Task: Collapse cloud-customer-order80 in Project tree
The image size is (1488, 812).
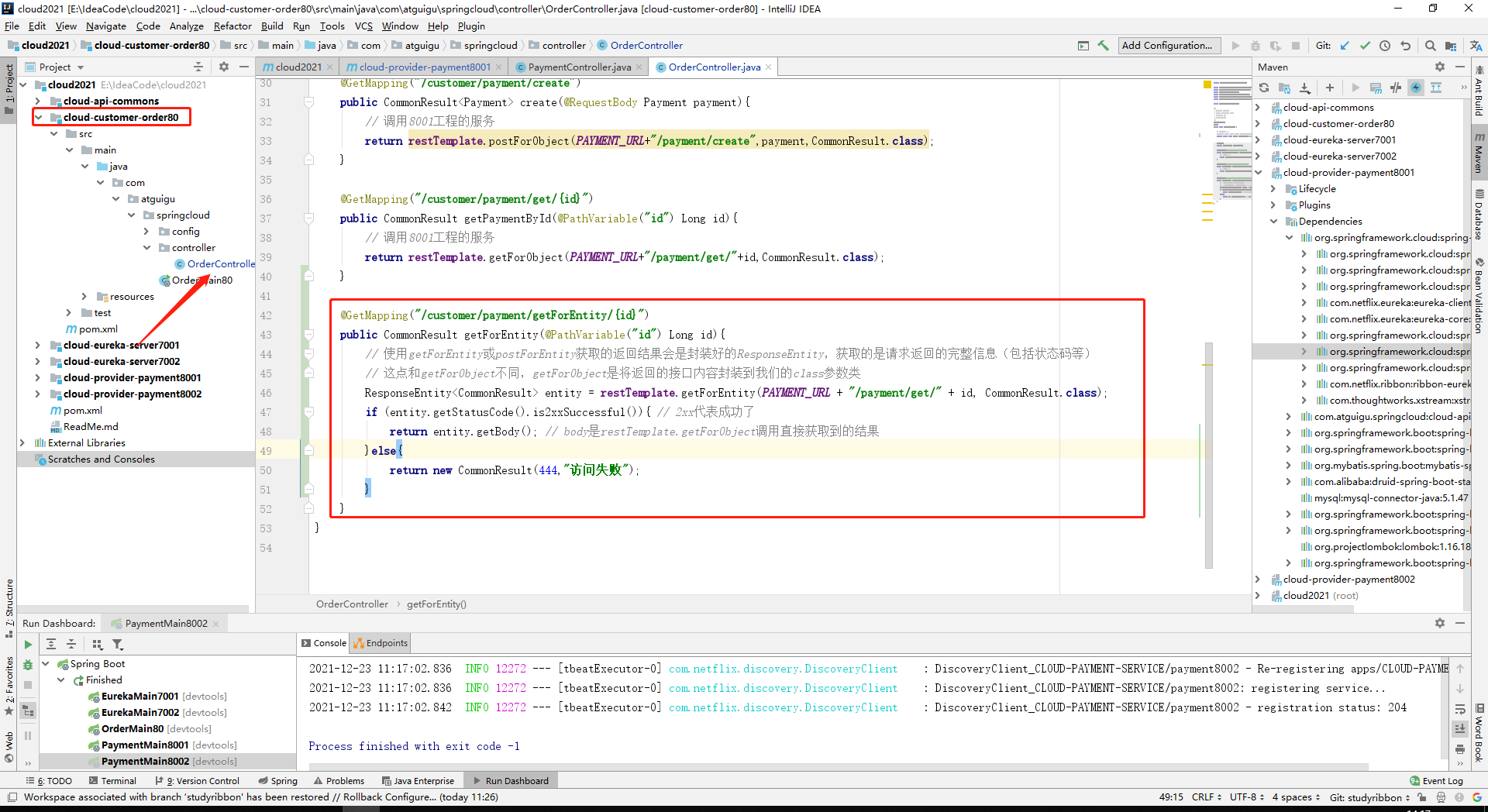Action: [37, 118]
